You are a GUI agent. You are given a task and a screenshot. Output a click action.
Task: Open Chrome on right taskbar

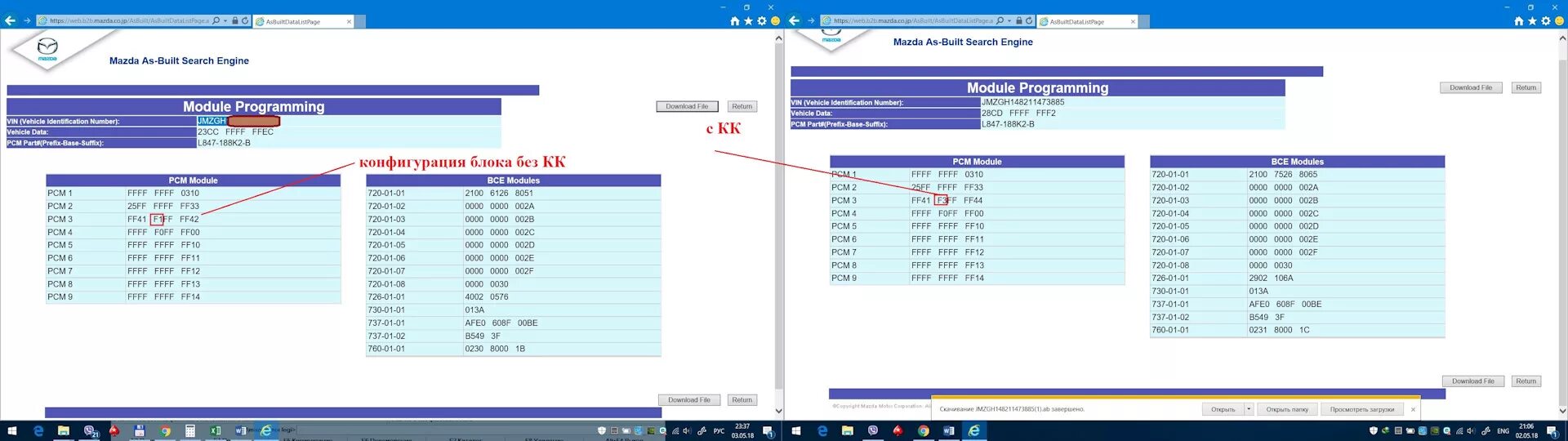(923, 431)
